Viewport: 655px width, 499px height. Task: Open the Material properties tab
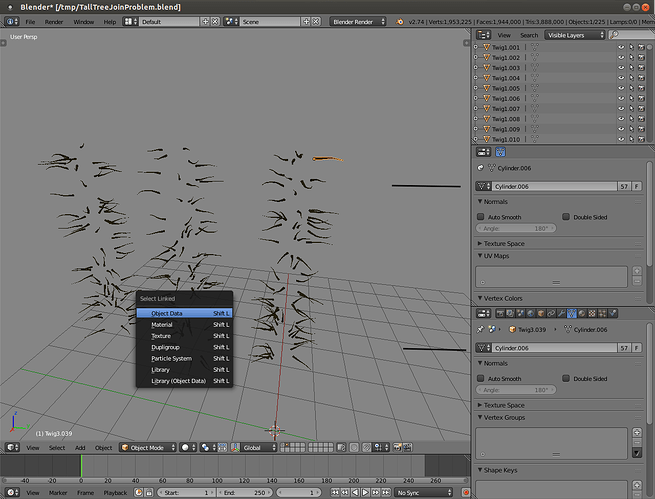click(582, 313)
